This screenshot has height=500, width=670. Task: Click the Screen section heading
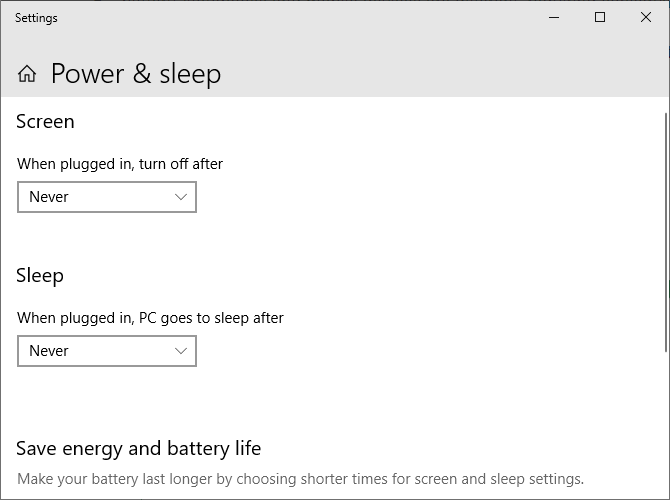tap(46, 122)
